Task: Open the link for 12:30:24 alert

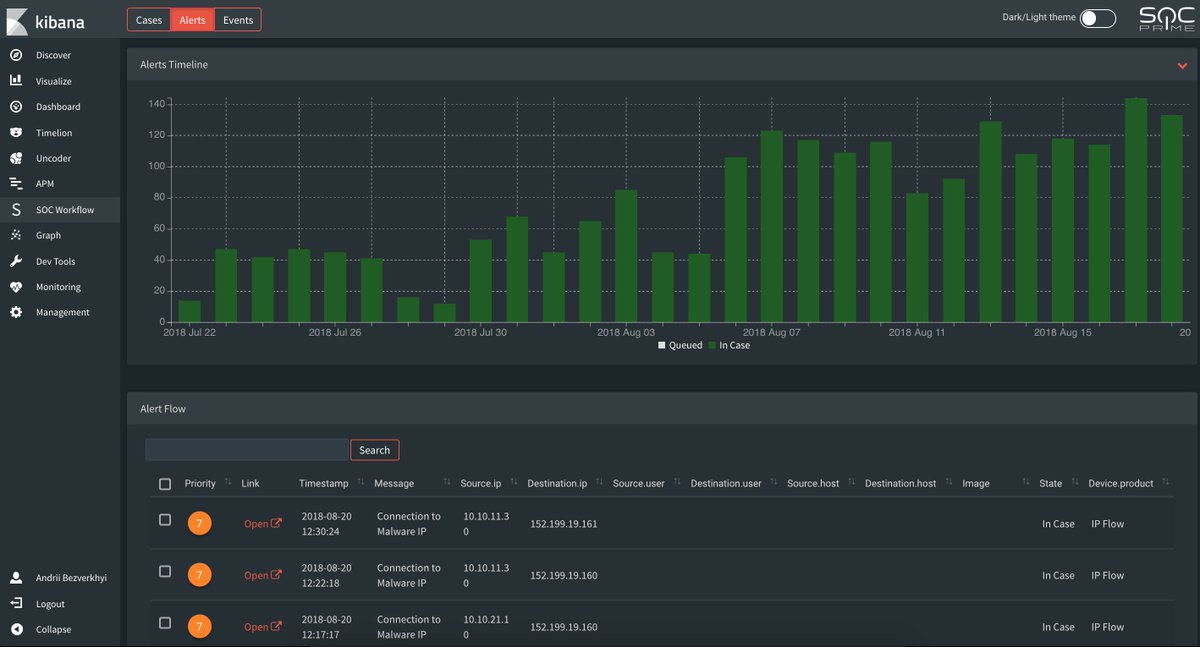Action: pos(263,523)
